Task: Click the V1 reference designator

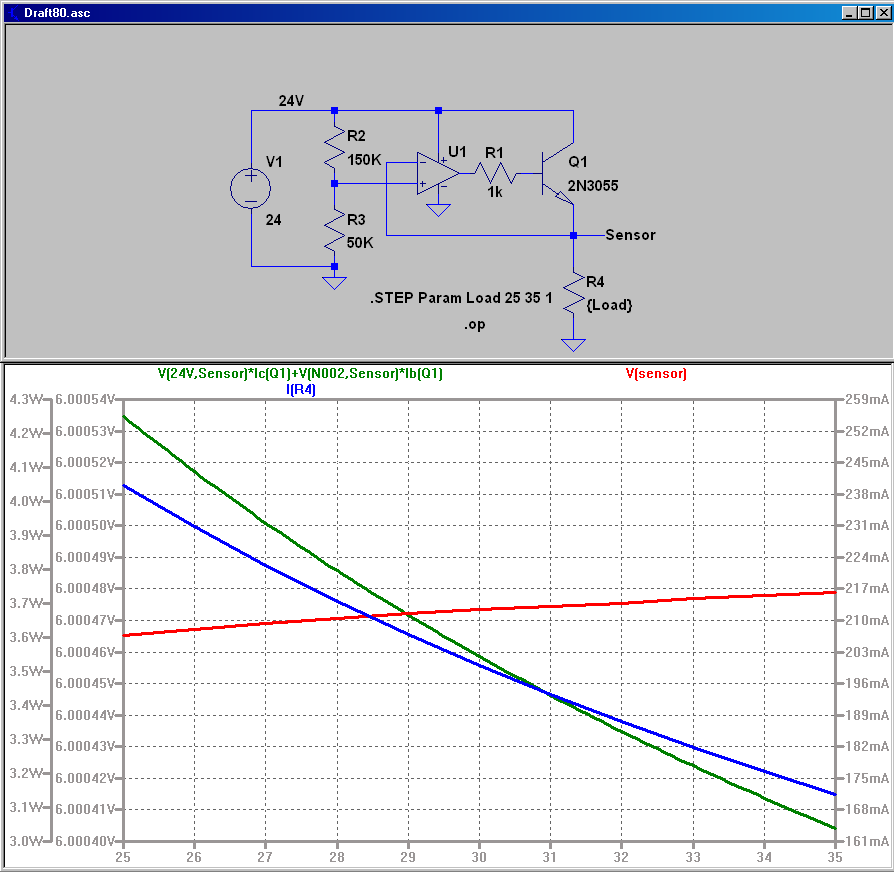Action: 274,162
